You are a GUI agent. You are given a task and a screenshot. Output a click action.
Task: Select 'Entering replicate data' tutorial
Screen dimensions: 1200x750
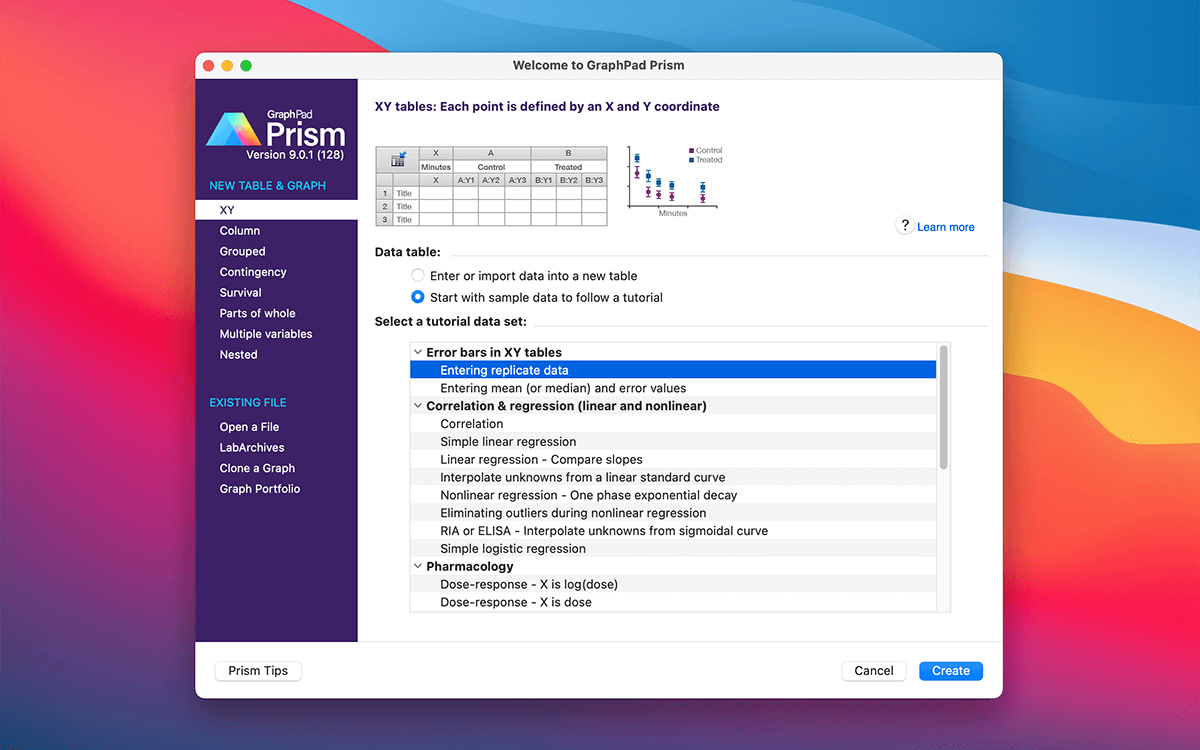[673, 370]
